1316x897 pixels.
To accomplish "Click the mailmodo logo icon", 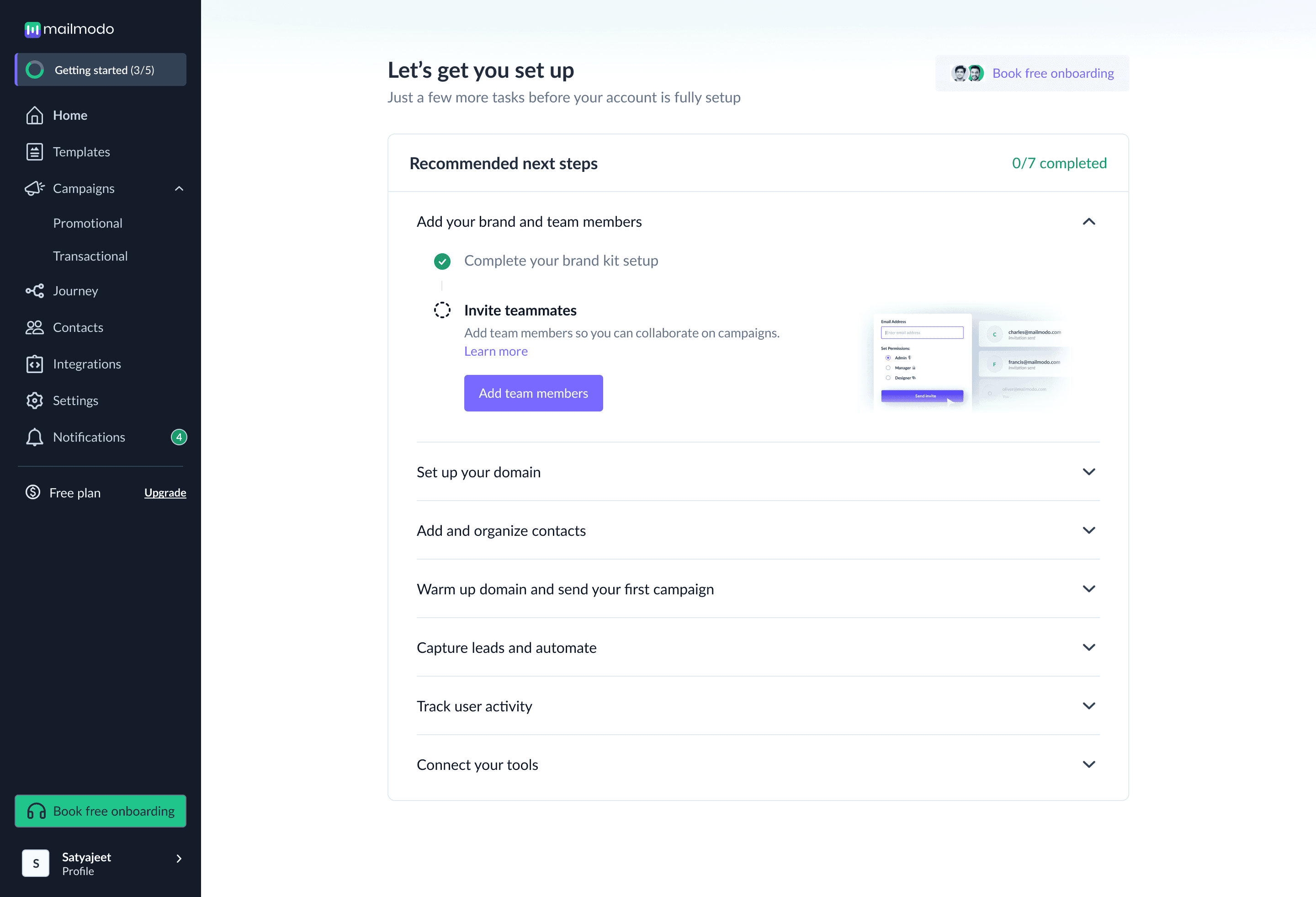I will 32,29.
